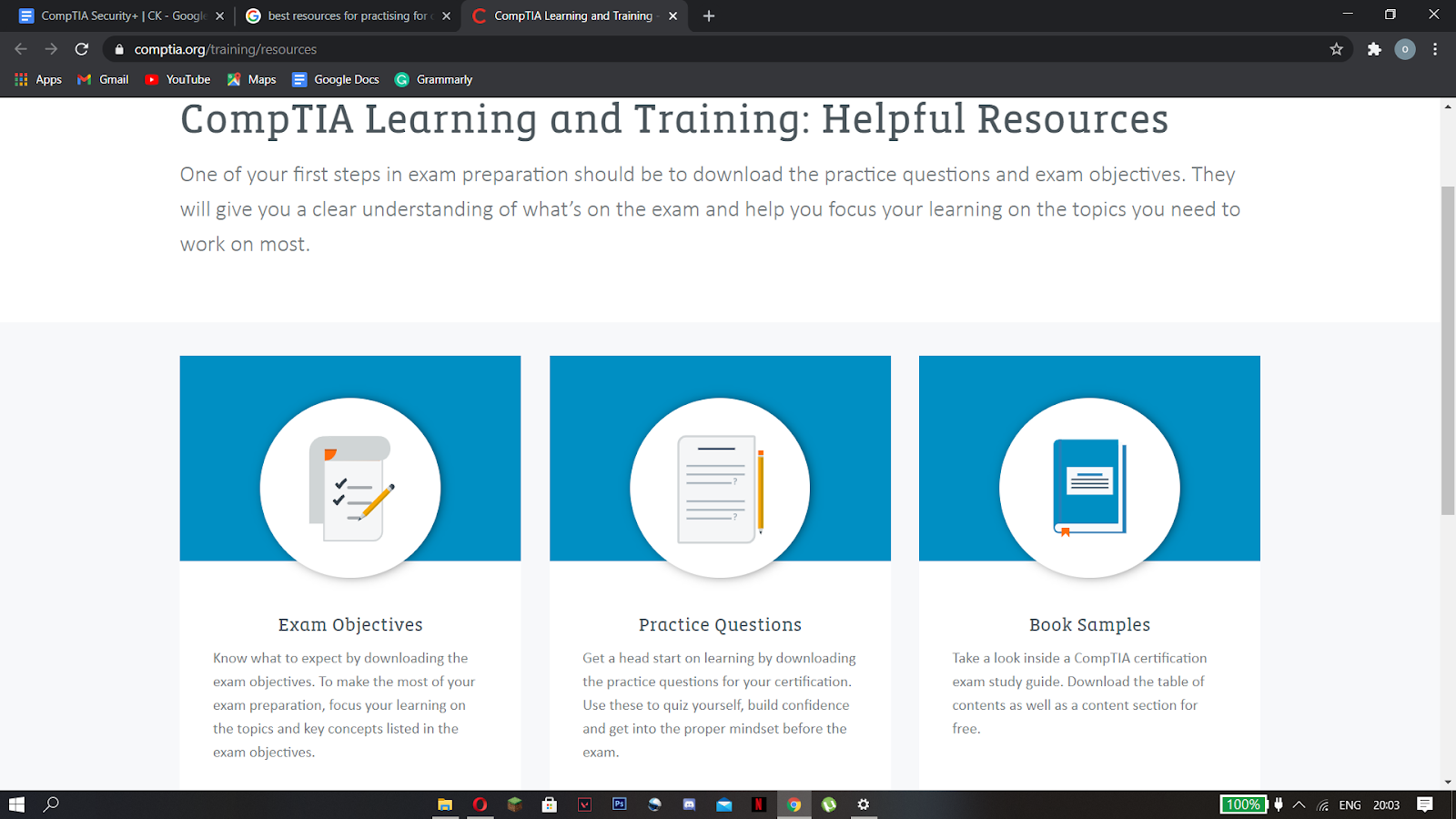Launch Opera browser from the taskbar
The height and width of the screenshot is (819, 1456).
point(480,804)
